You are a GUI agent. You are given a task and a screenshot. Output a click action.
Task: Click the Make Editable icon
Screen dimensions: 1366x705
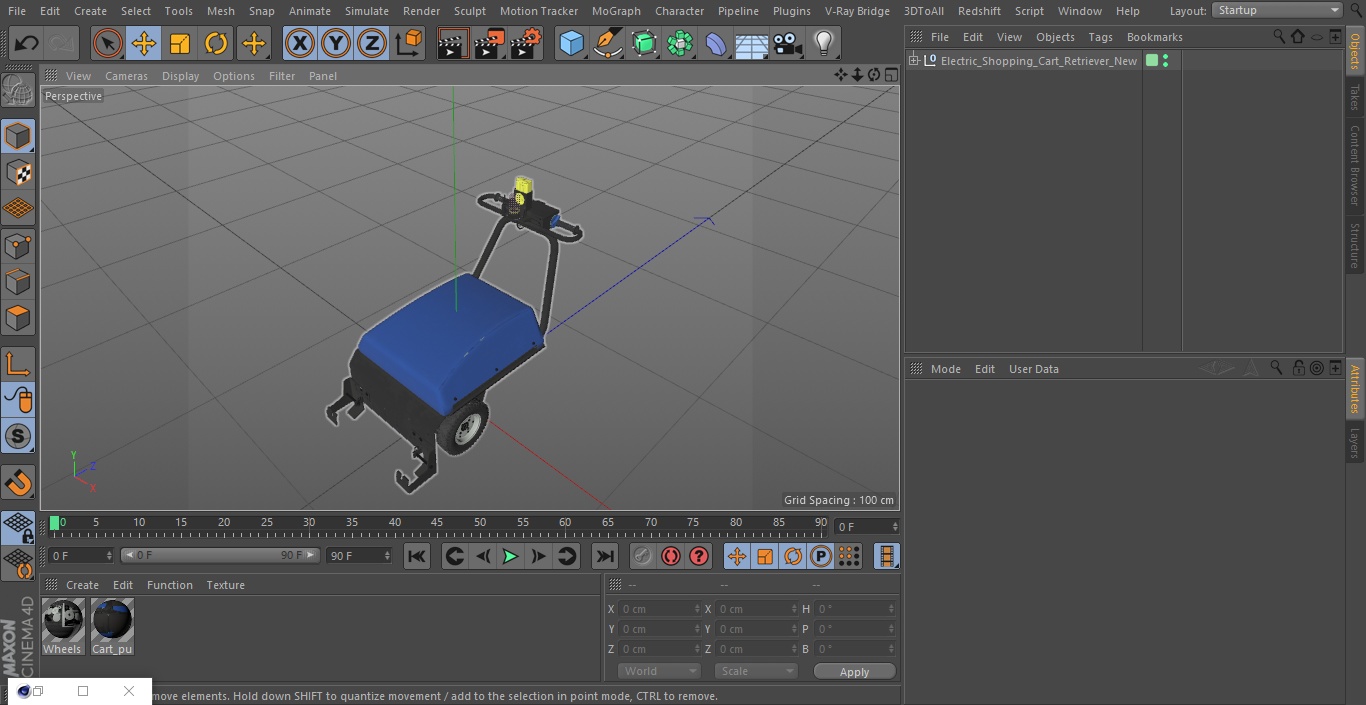click(x=18, y=91)
